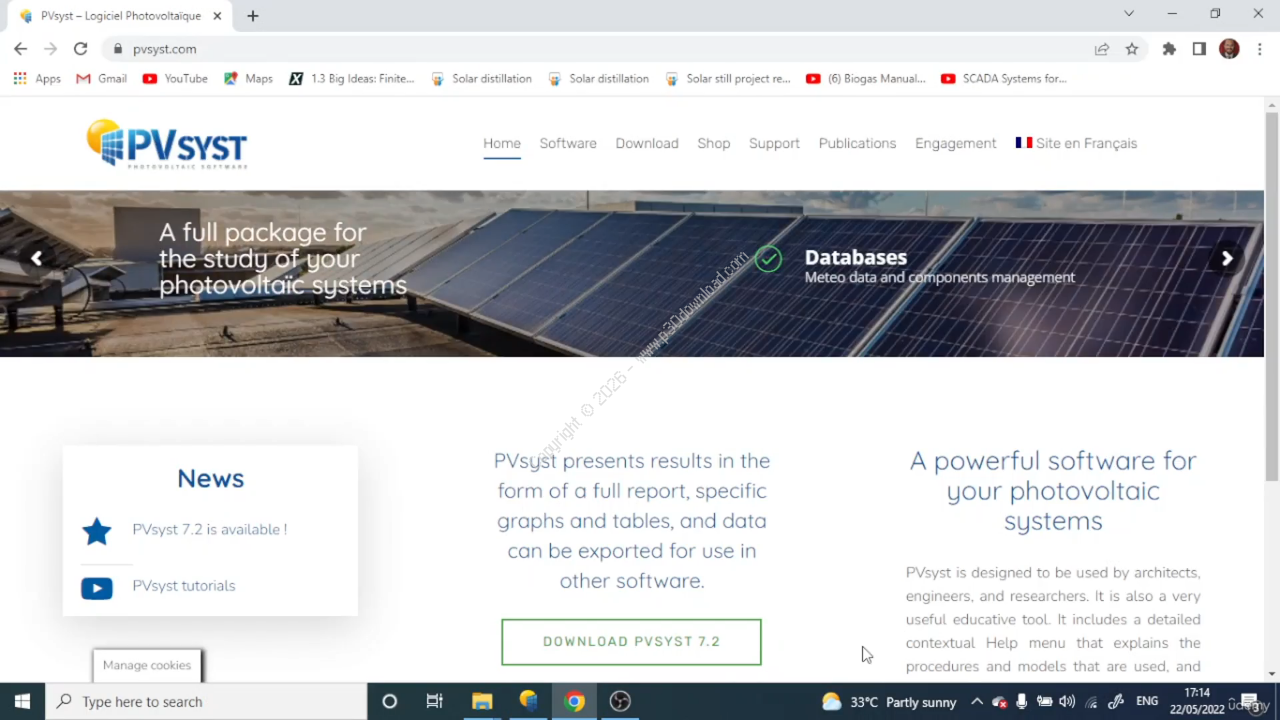Change the ENG input language
The width and height of the screenshot is (1280, 720).
[x=1147, y=702]
